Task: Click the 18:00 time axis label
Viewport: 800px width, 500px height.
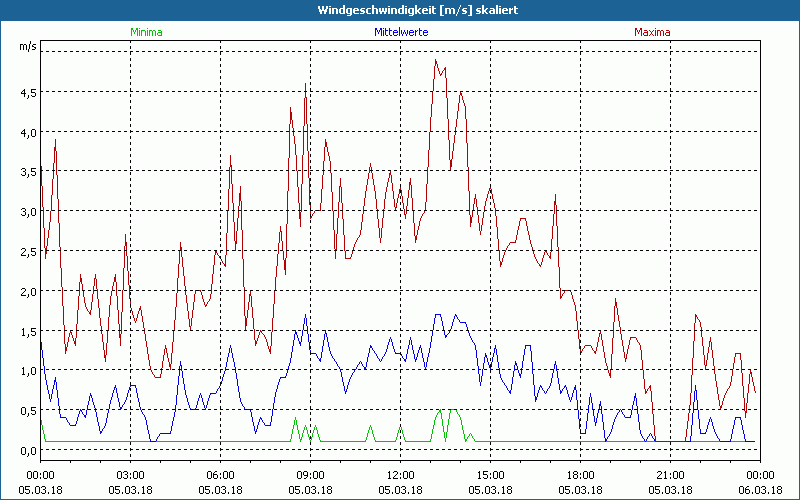Action: (x=581, y=474)
